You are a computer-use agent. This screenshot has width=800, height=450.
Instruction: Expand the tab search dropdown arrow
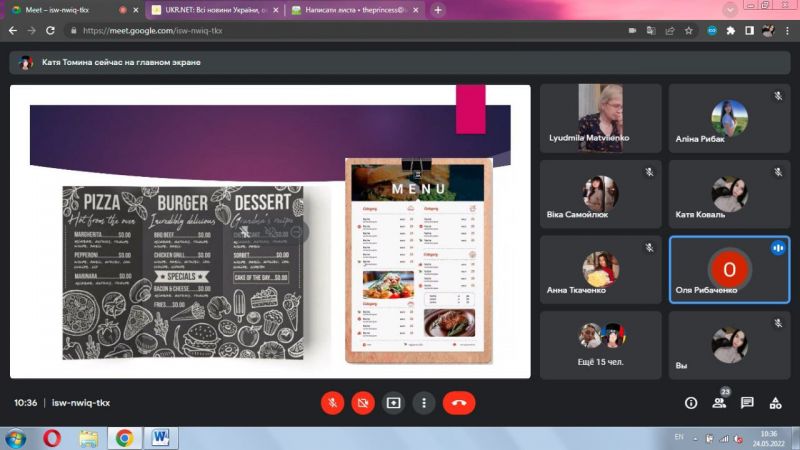coord(730,10)
